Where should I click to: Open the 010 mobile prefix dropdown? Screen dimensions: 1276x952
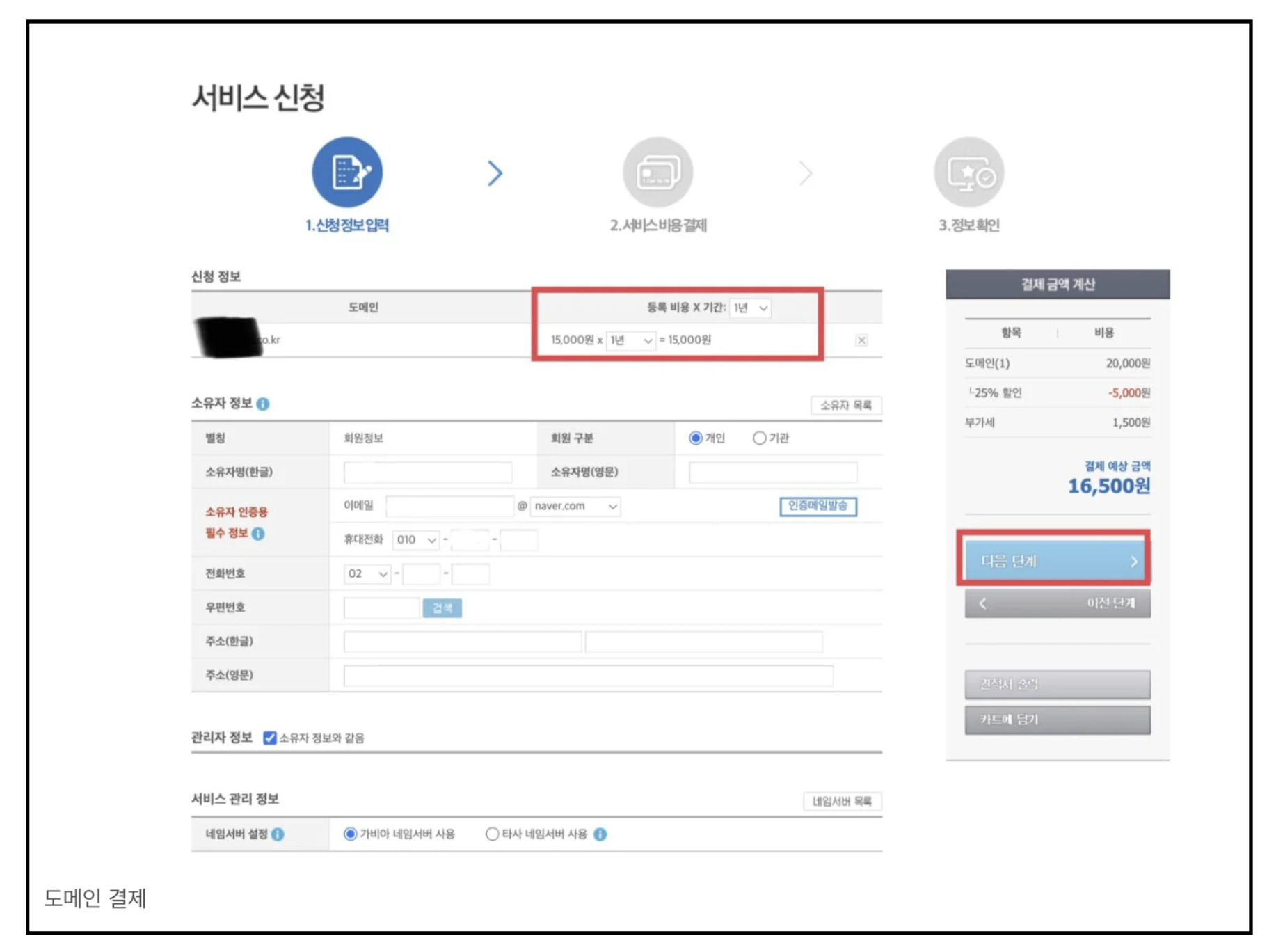pyautogui.click(x=415, y=539)
